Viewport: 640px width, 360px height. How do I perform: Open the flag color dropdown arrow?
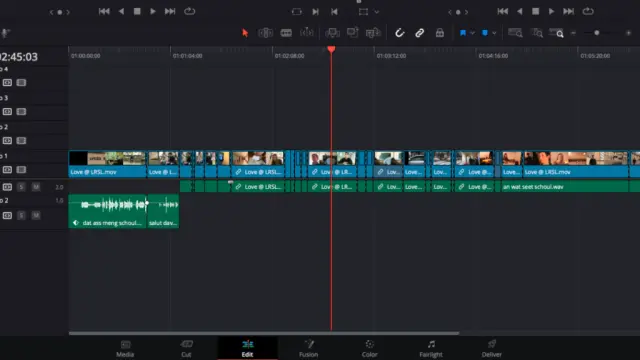(472, 33)
